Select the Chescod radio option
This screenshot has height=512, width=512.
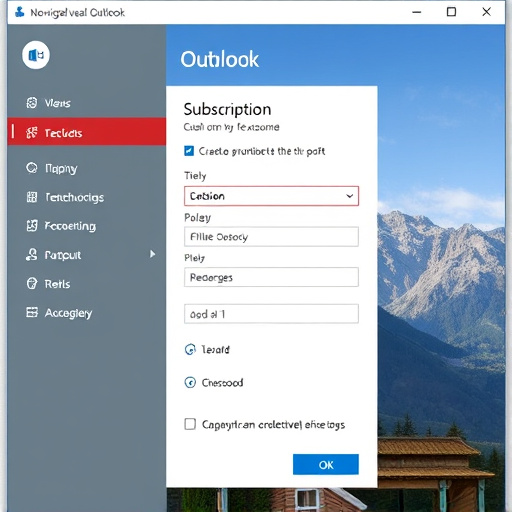(x=190, y=382)
